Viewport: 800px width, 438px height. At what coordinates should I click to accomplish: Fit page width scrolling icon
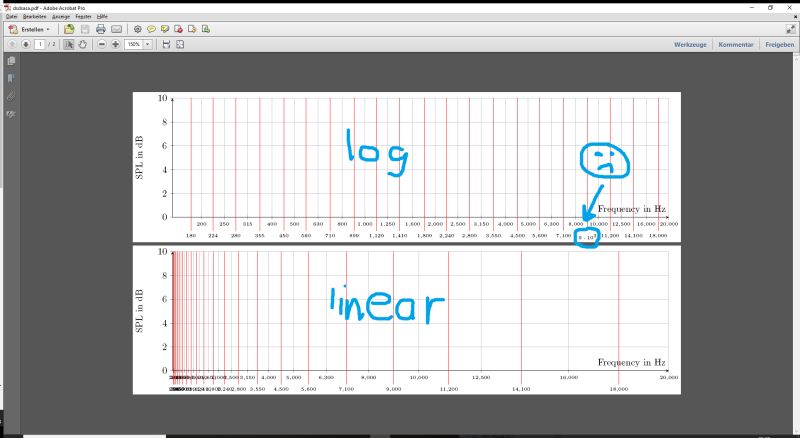166,44
